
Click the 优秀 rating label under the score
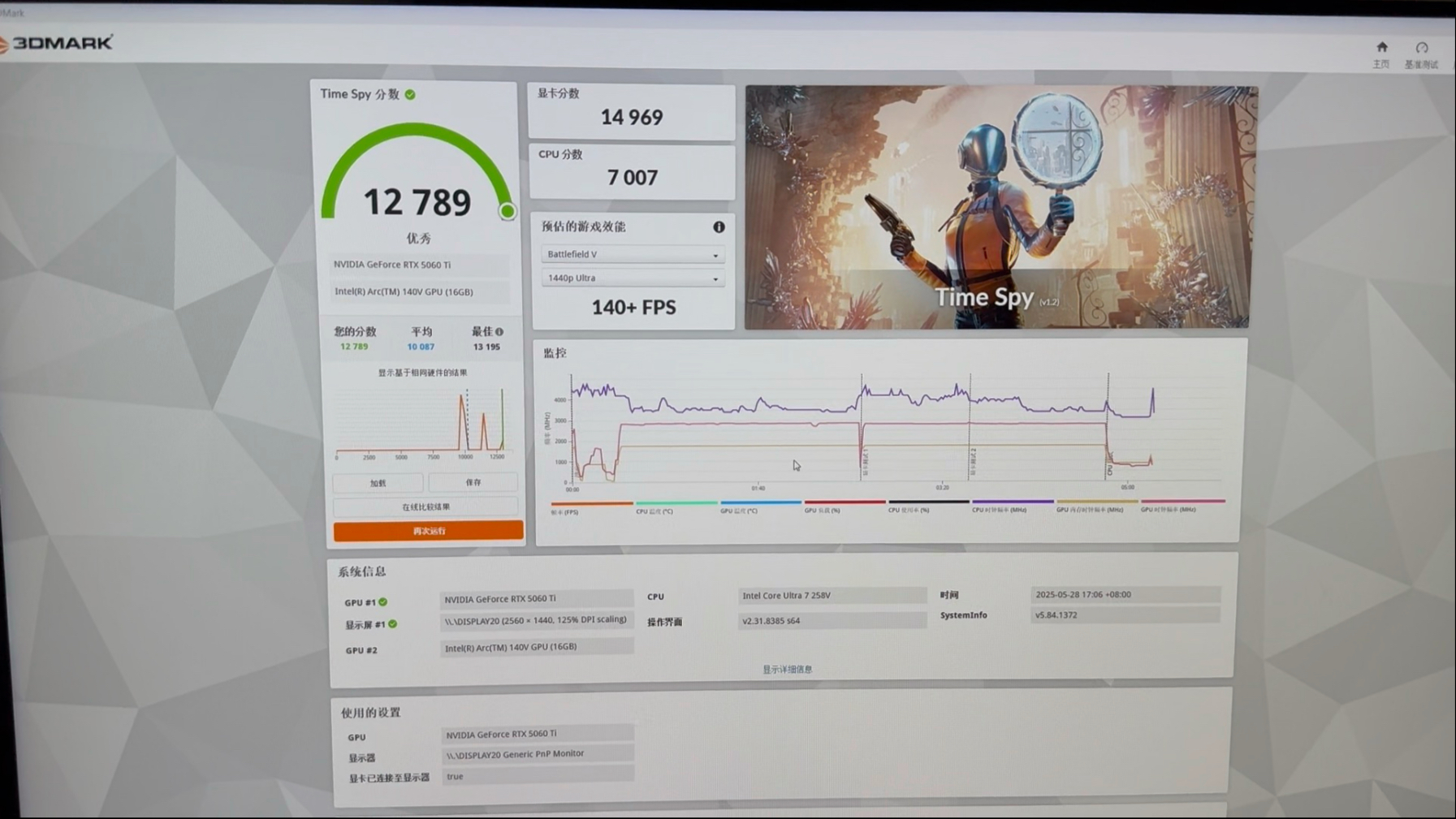click(419, 239)
